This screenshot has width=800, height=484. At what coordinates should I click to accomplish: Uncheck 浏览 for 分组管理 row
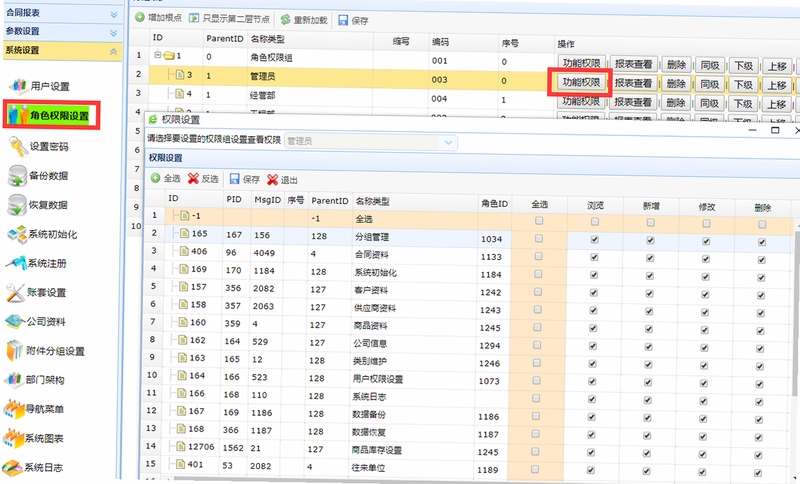point(594,239)
